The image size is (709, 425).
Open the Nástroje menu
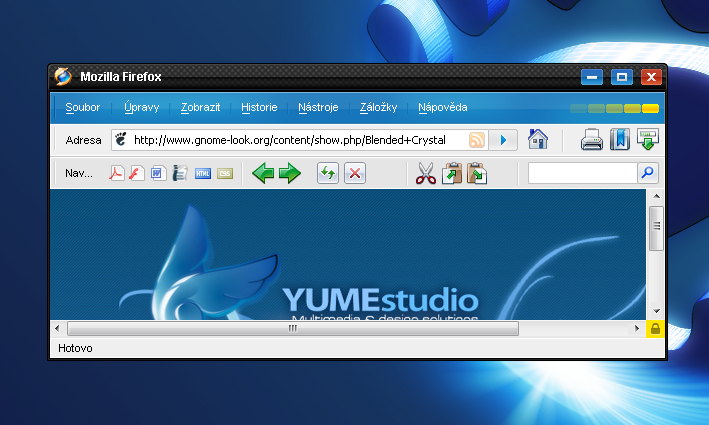318,108
